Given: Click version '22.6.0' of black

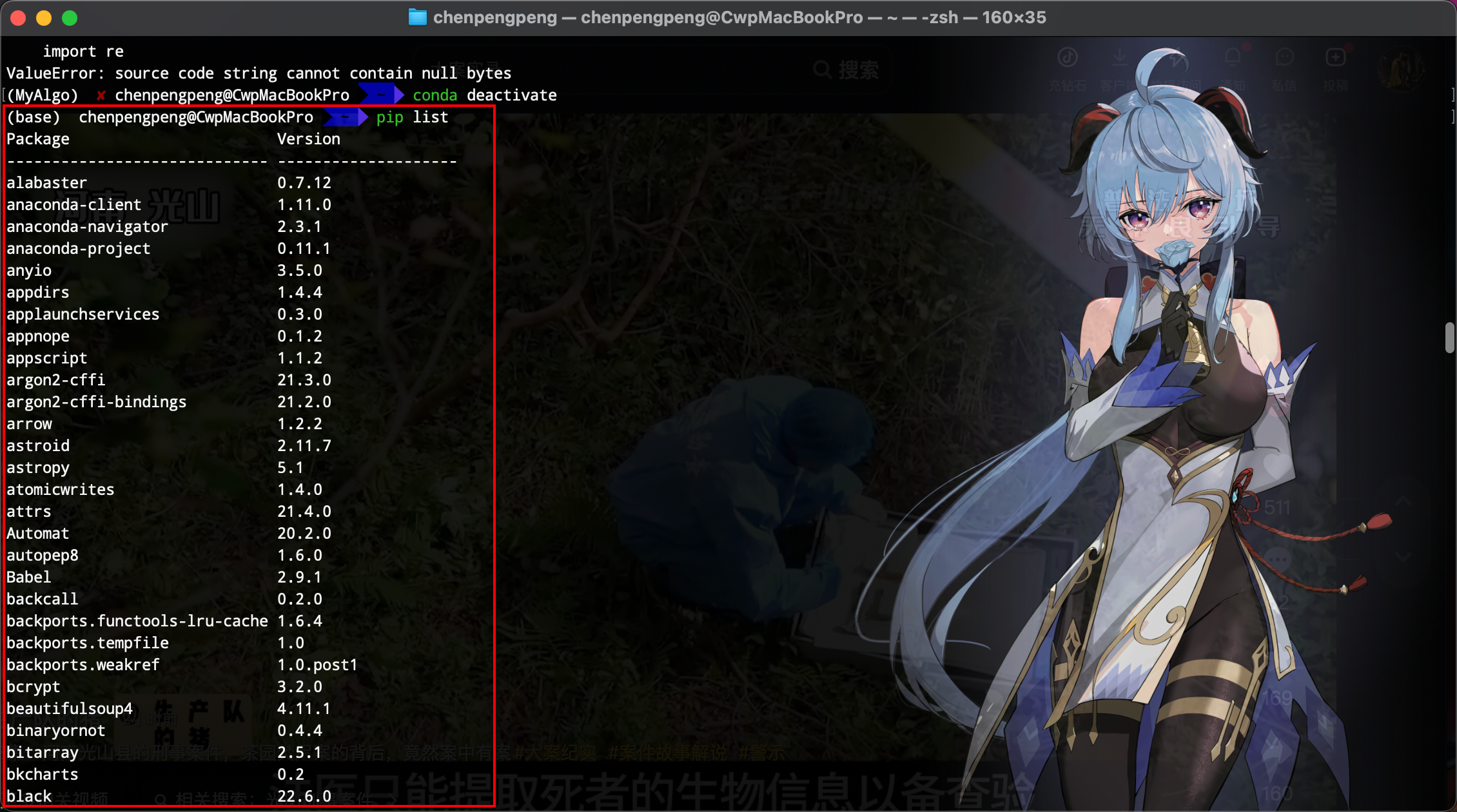Looking at the screenshot, I should pos(304,797).
